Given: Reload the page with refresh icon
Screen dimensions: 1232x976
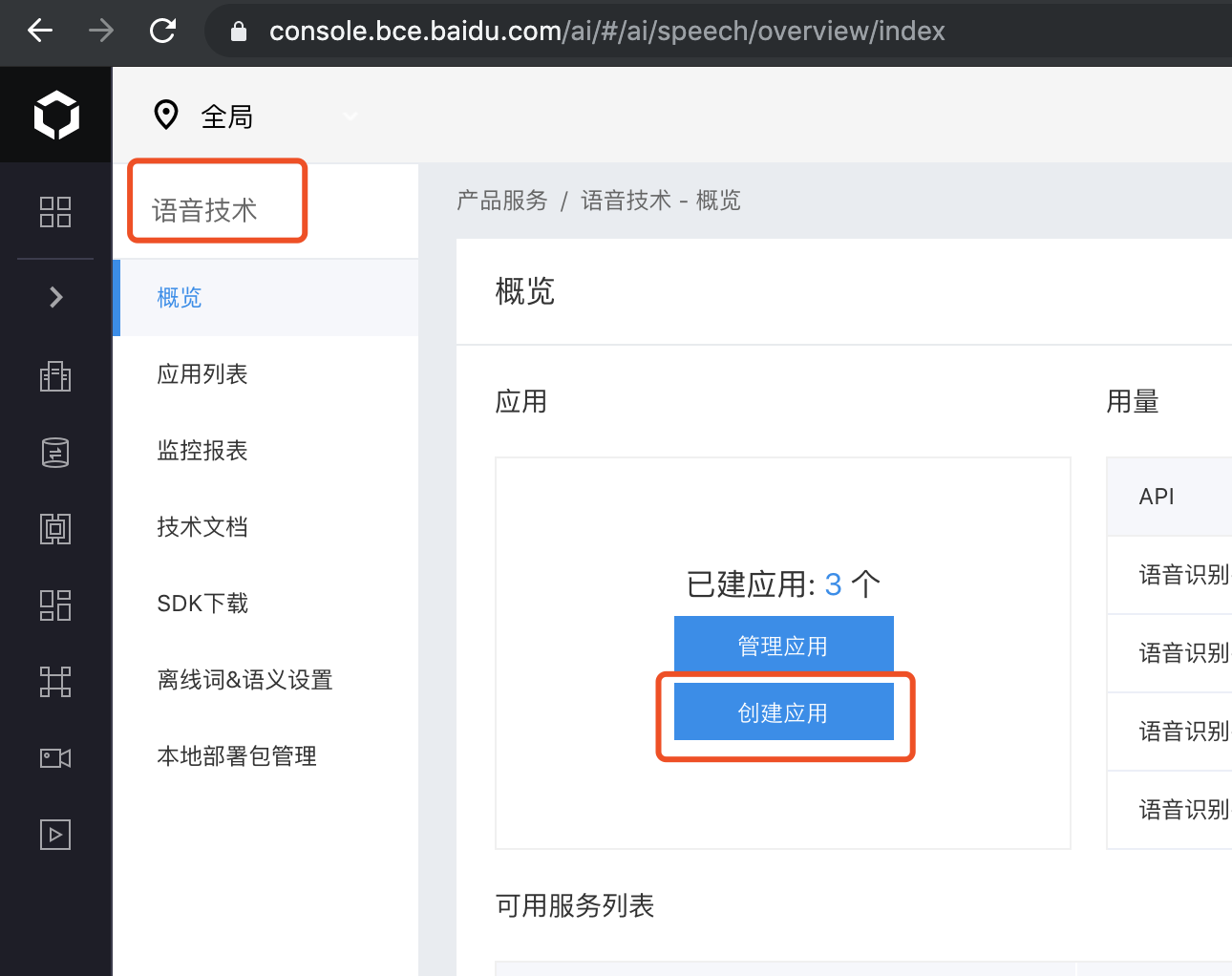Looking at the screenshot, I should pos(163,31).
